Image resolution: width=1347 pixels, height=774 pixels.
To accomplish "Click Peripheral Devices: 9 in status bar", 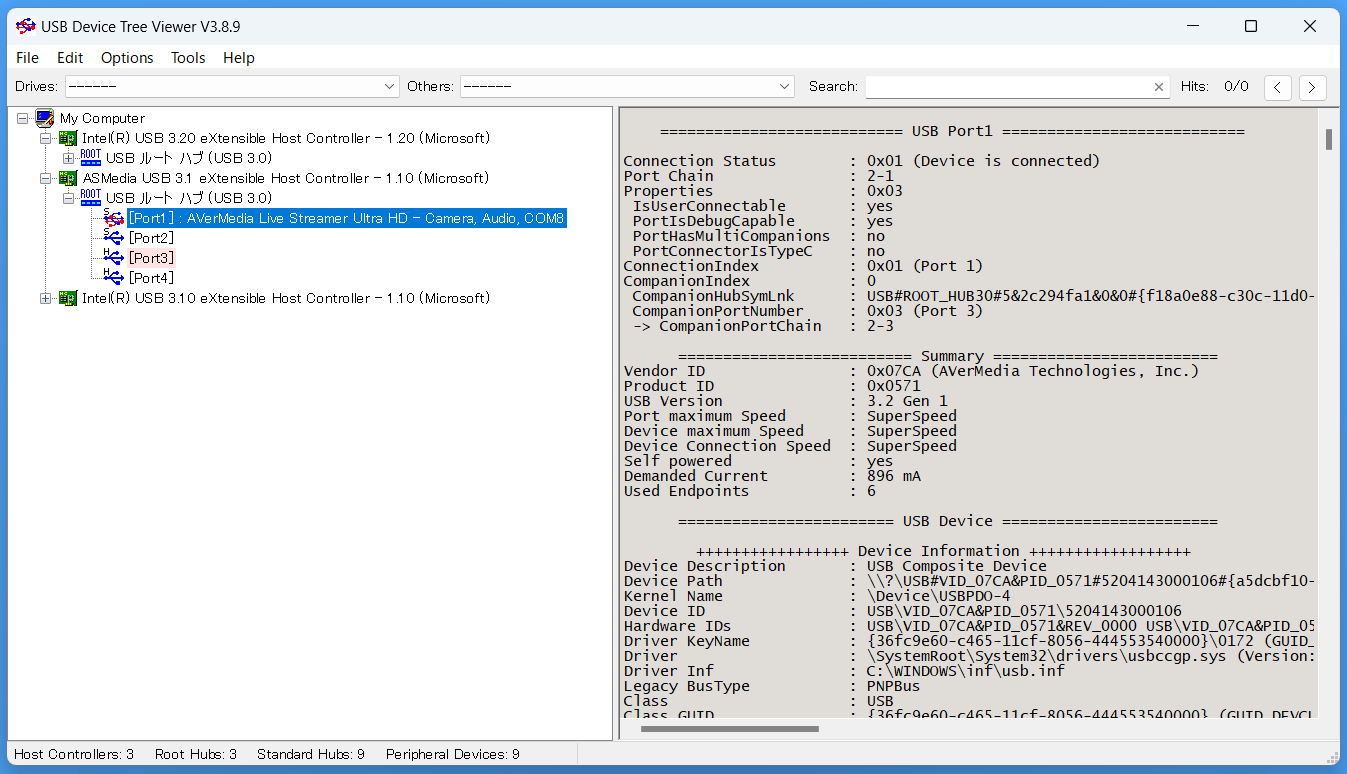I will pyautogui.click(x=453, y=754).
